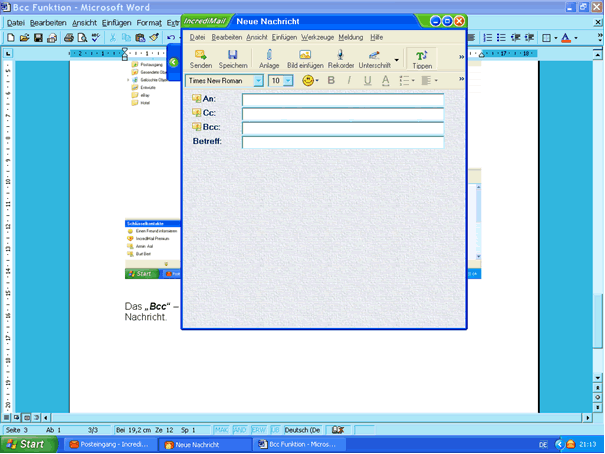
Task: Apply Word font color red A
Action: (566, 37)
